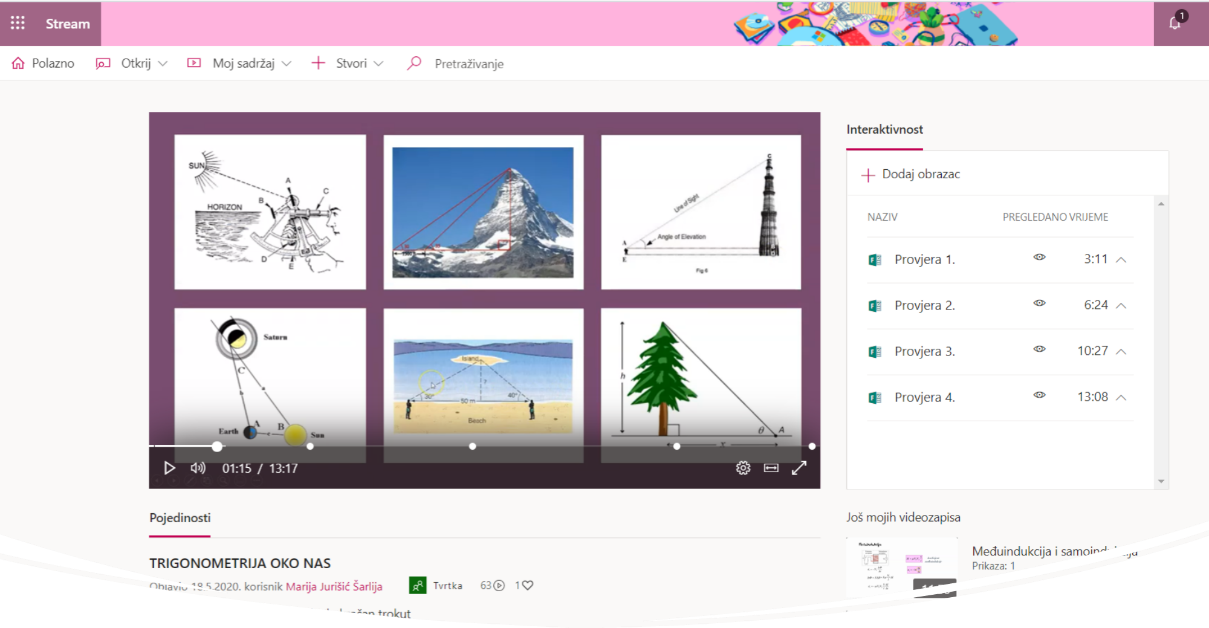The width and height of the screenshot is (1209, 628).
Task: Collapse the Provjera 3. row chevron
Action: (x=1121, y=352)
